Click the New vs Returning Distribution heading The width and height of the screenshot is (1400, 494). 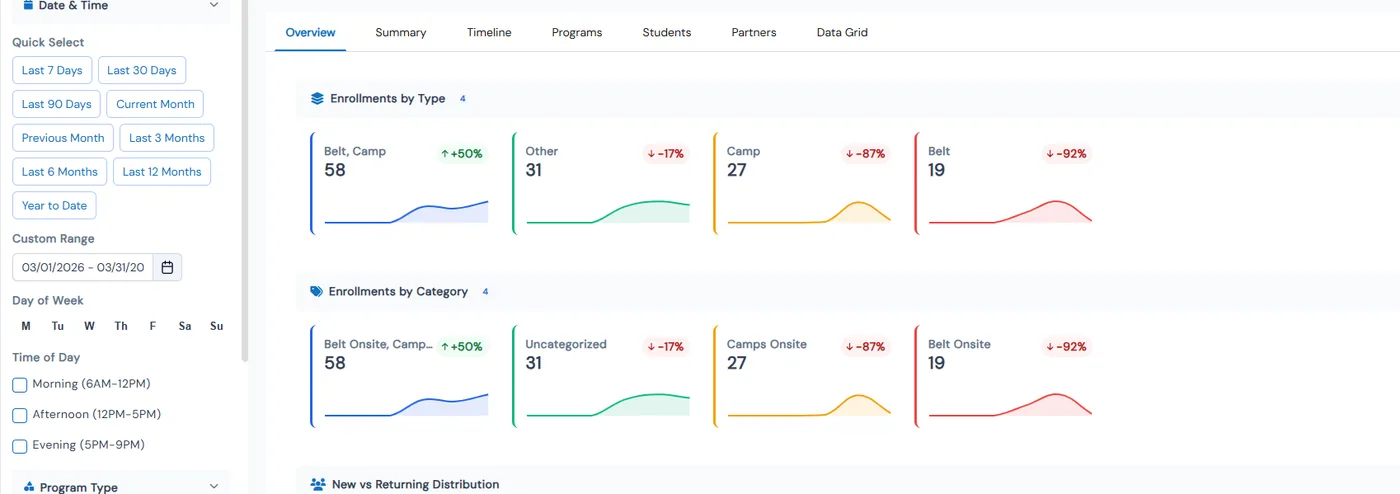click(x=416, y=484)
